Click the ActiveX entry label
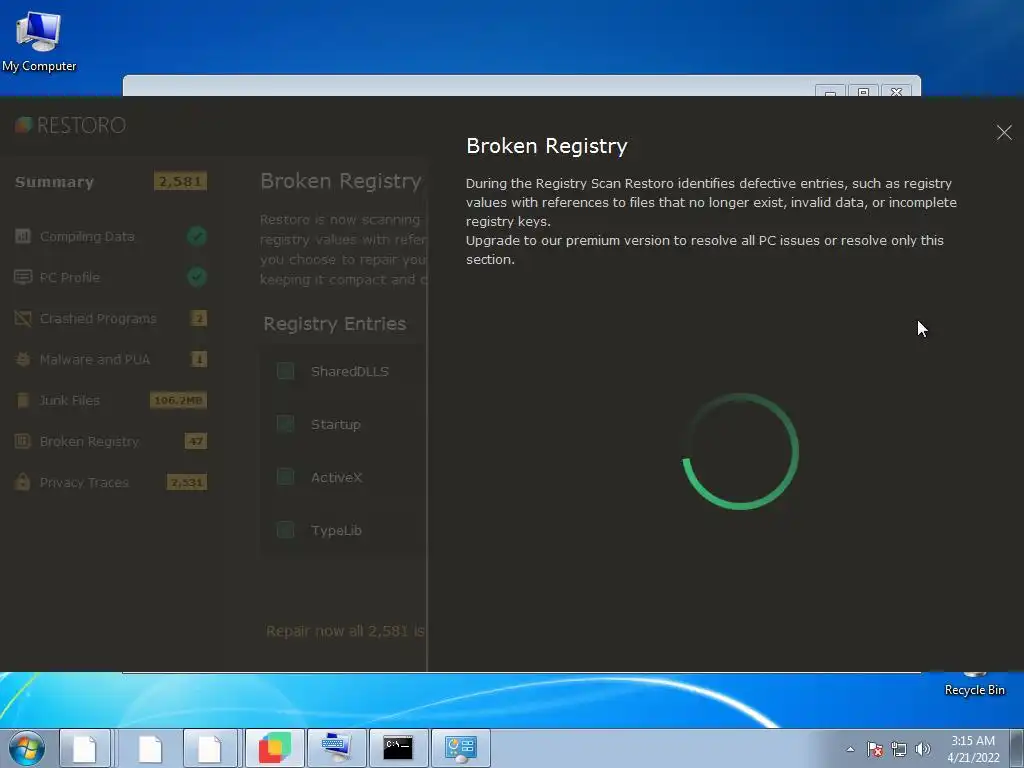Screen dimensions: 1024x768 (x=336, y=477)
